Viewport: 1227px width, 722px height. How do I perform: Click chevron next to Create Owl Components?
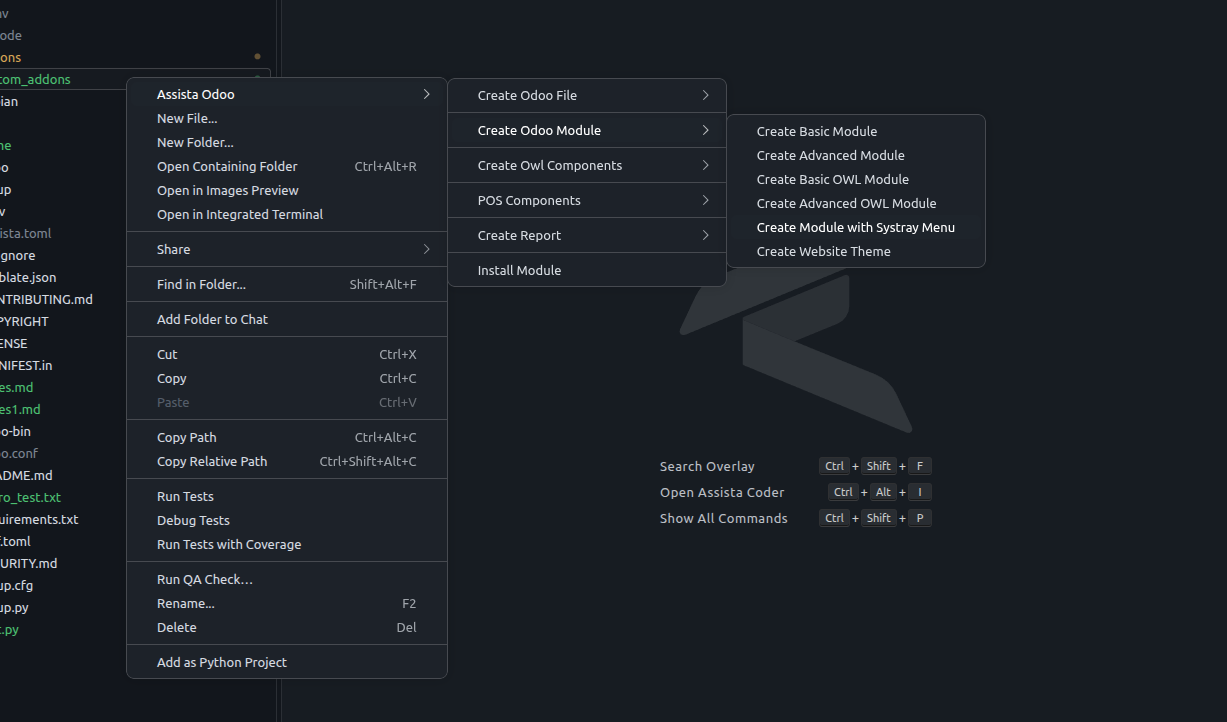click(705, 165)
